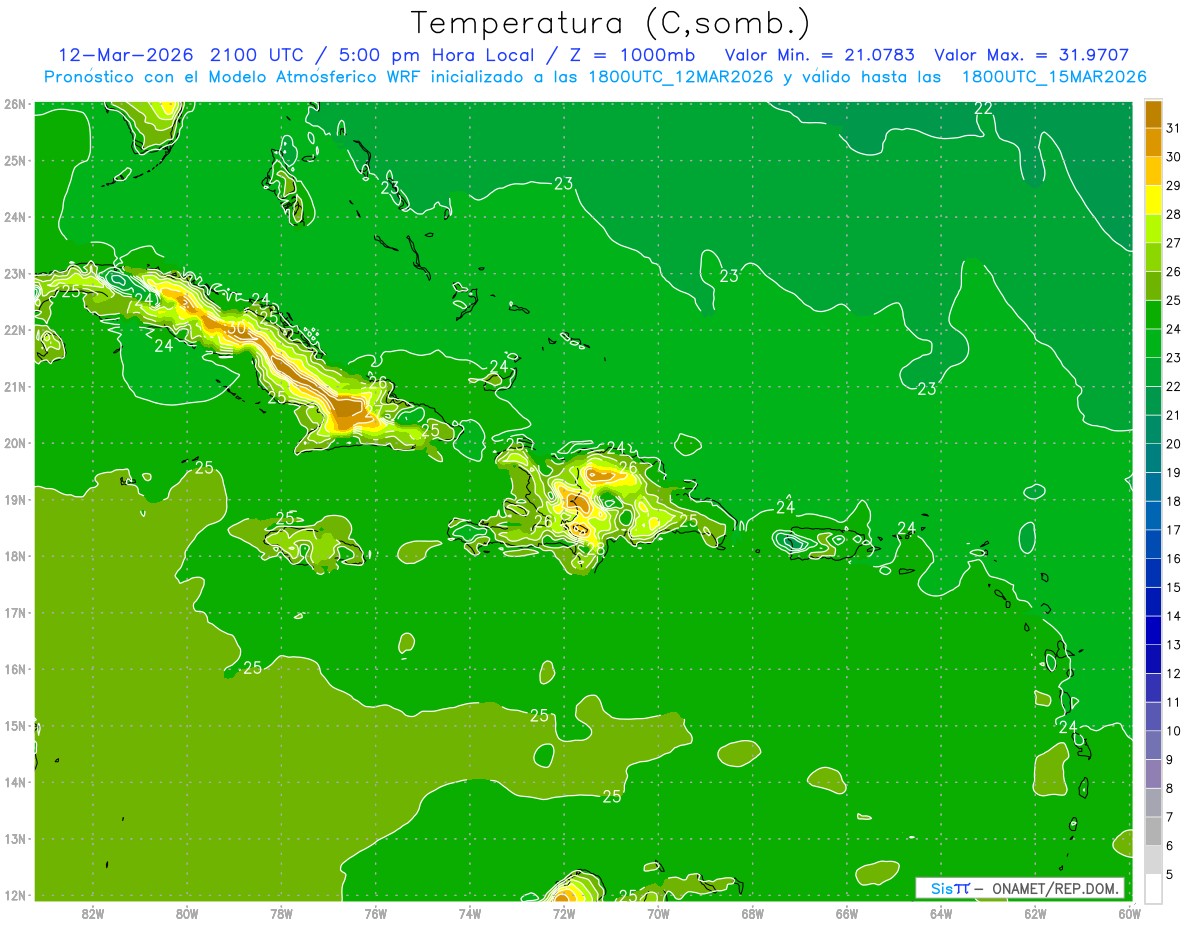Click the "22" contour label at map top
1200x927 pixels.
pos(984,108)
